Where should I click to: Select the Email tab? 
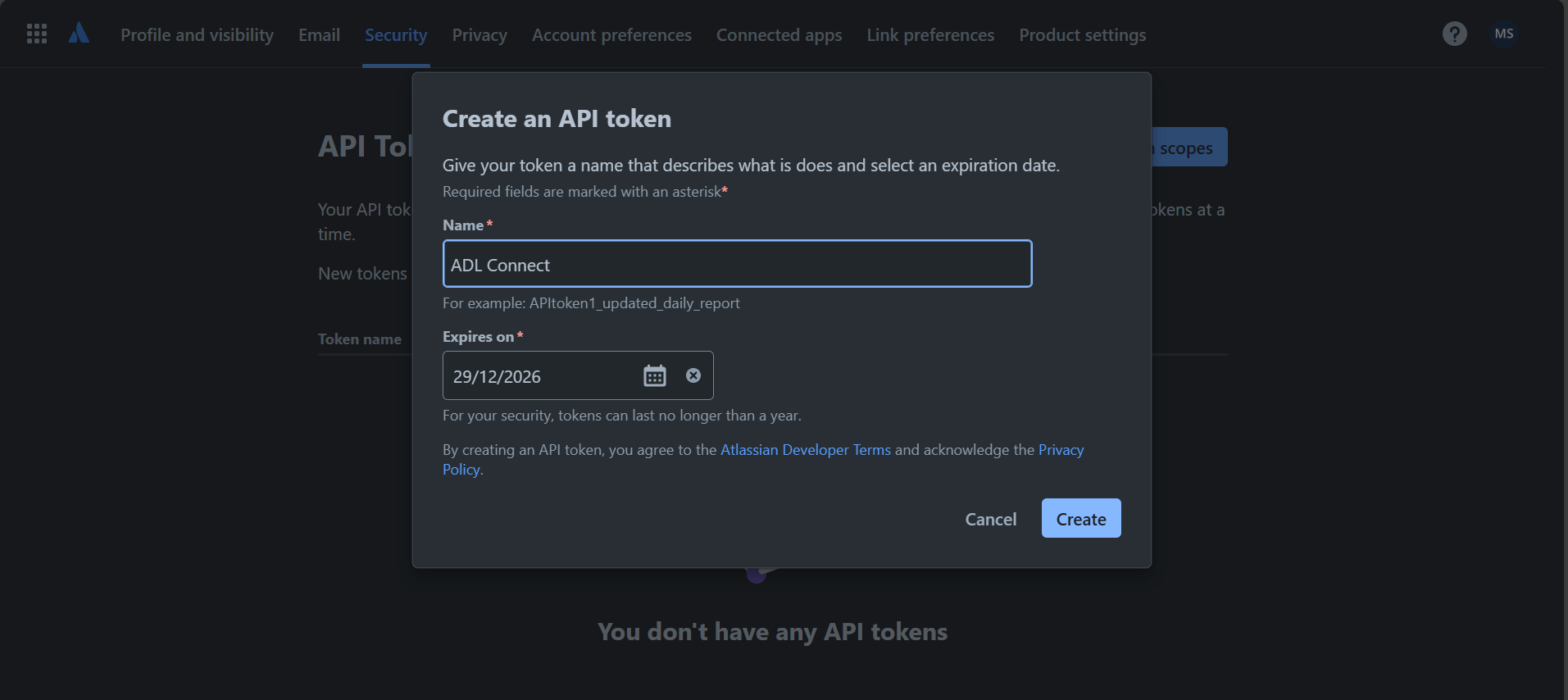coord(319,35)
